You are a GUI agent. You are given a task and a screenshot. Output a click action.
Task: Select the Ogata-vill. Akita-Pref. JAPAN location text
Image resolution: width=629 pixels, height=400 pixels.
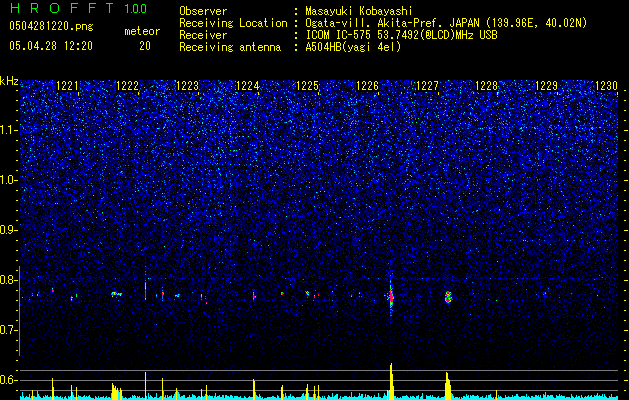[x=446, y=23]
